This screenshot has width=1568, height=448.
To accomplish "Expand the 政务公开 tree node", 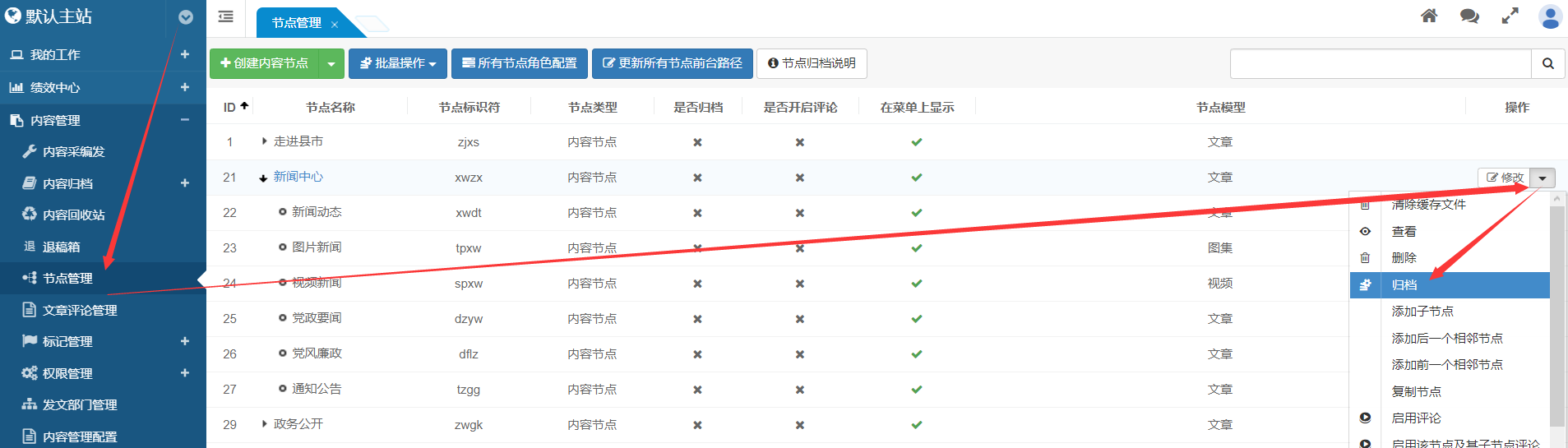I will point(264,424).
